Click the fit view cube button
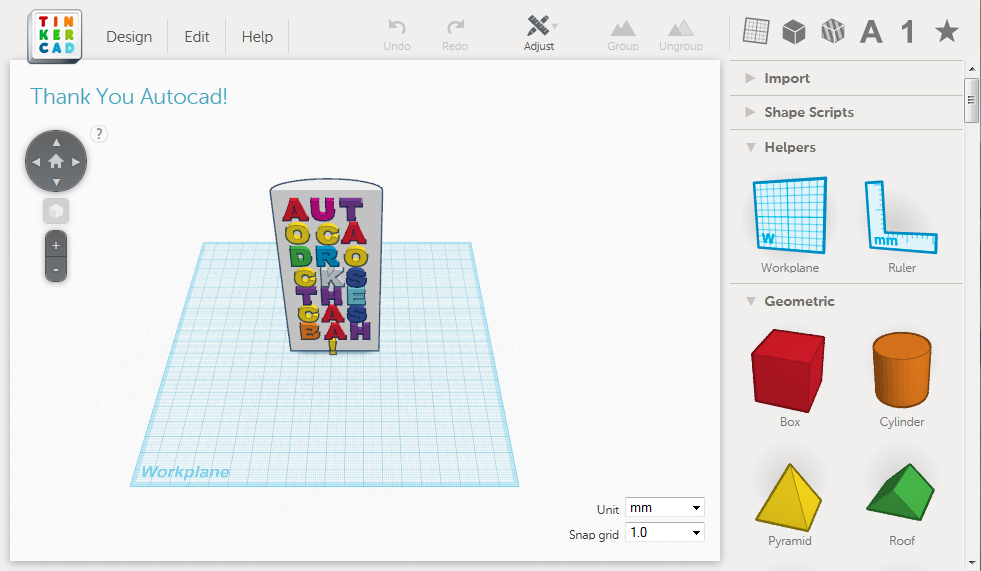 [56, 211]
